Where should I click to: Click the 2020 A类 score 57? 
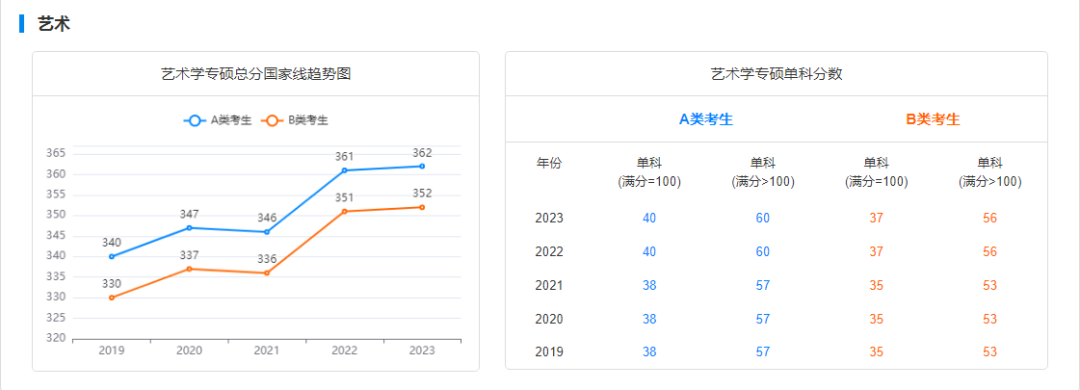coord(762,319)
